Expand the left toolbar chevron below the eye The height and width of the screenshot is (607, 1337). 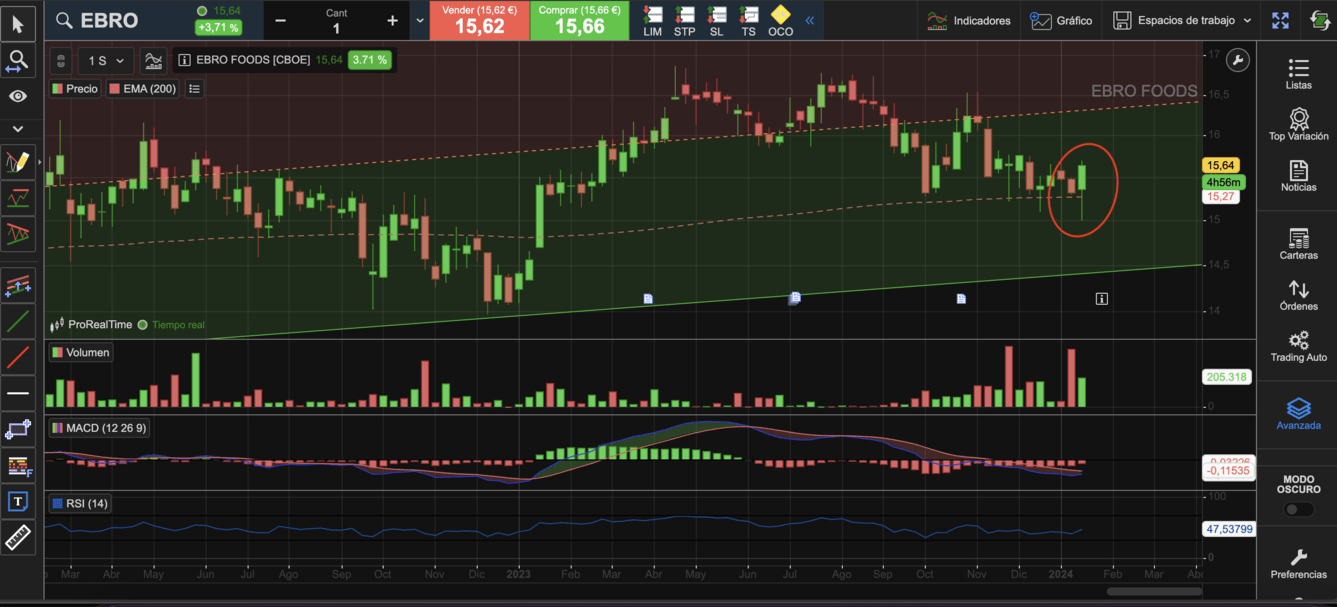(x=18, y=129)
